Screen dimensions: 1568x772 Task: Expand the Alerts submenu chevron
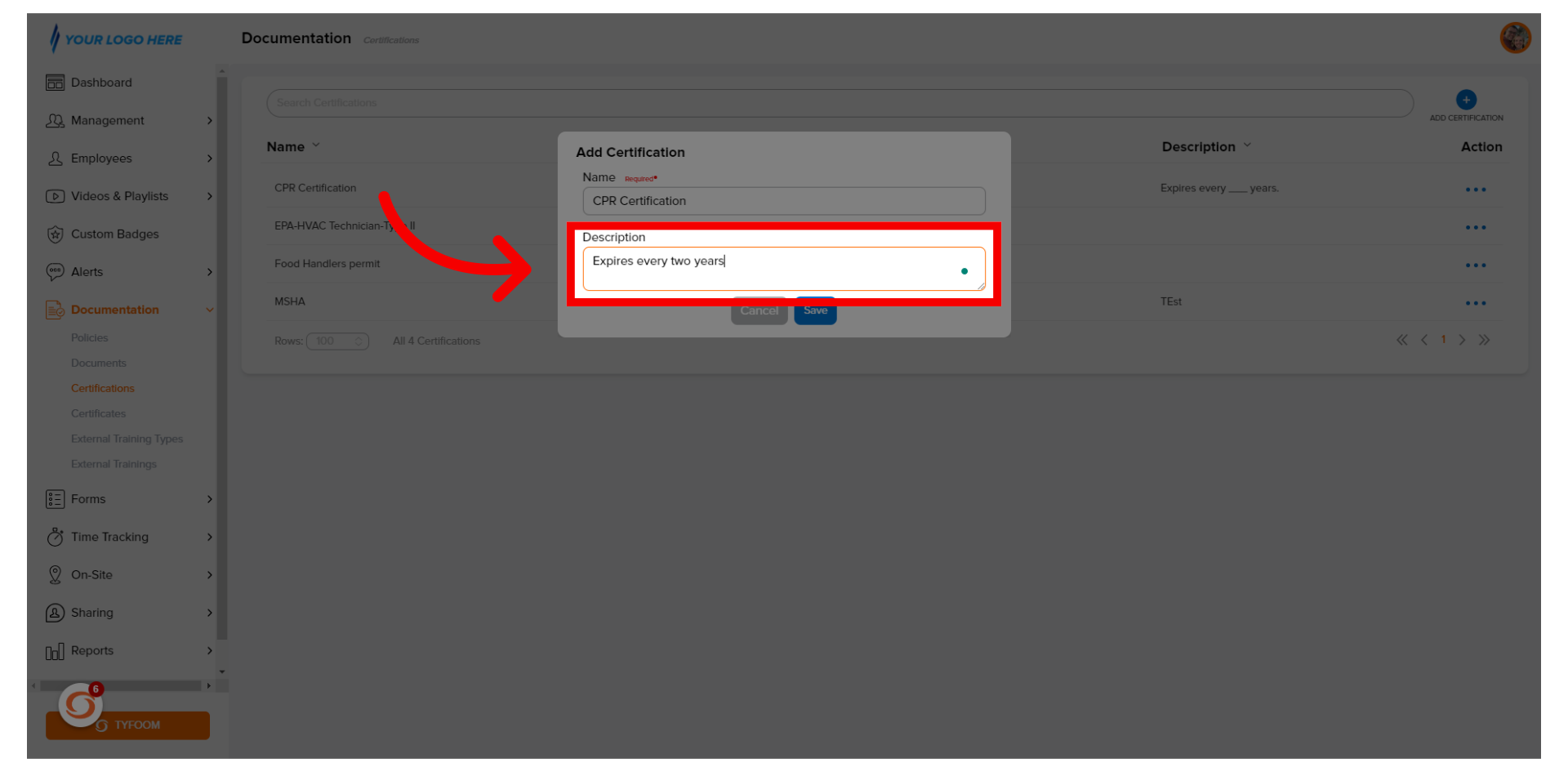(x=209, y=272)
